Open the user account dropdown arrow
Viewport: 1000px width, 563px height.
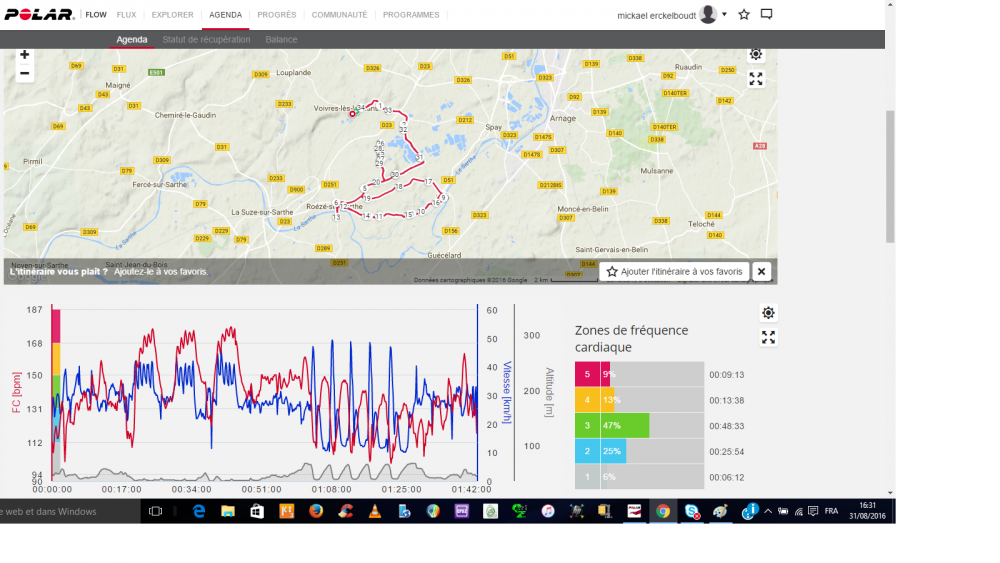(724, 15)
